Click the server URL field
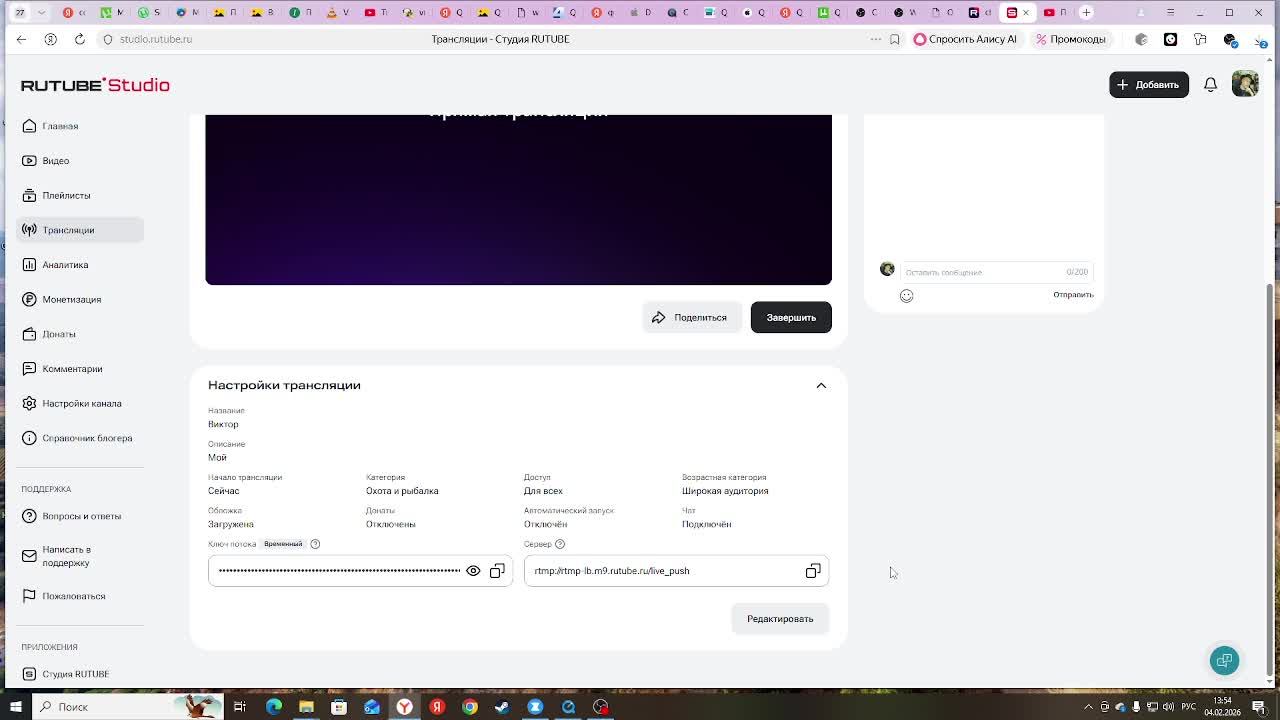The width and height of the screenshot is (1280, 720). 676,571
